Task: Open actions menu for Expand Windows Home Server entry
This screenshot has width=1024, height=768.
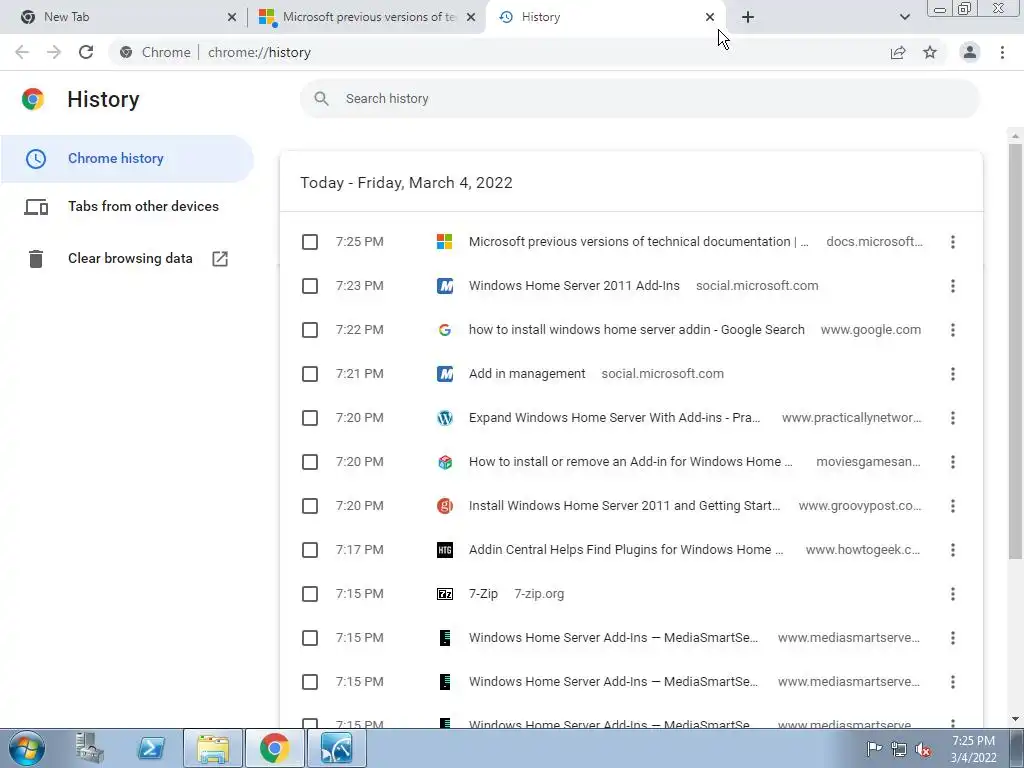Action: 953,418
